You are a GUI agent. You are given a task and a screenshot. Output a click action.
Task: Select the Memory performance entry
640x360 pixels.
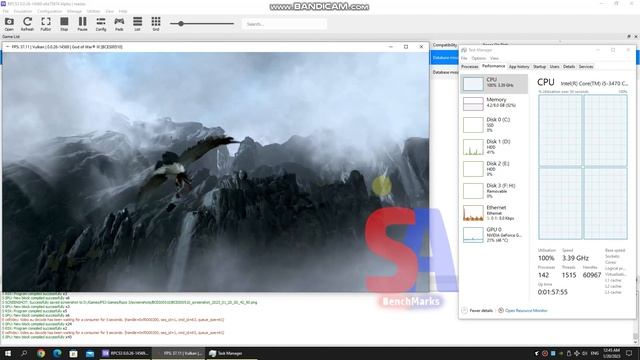(x=494, y=103)
